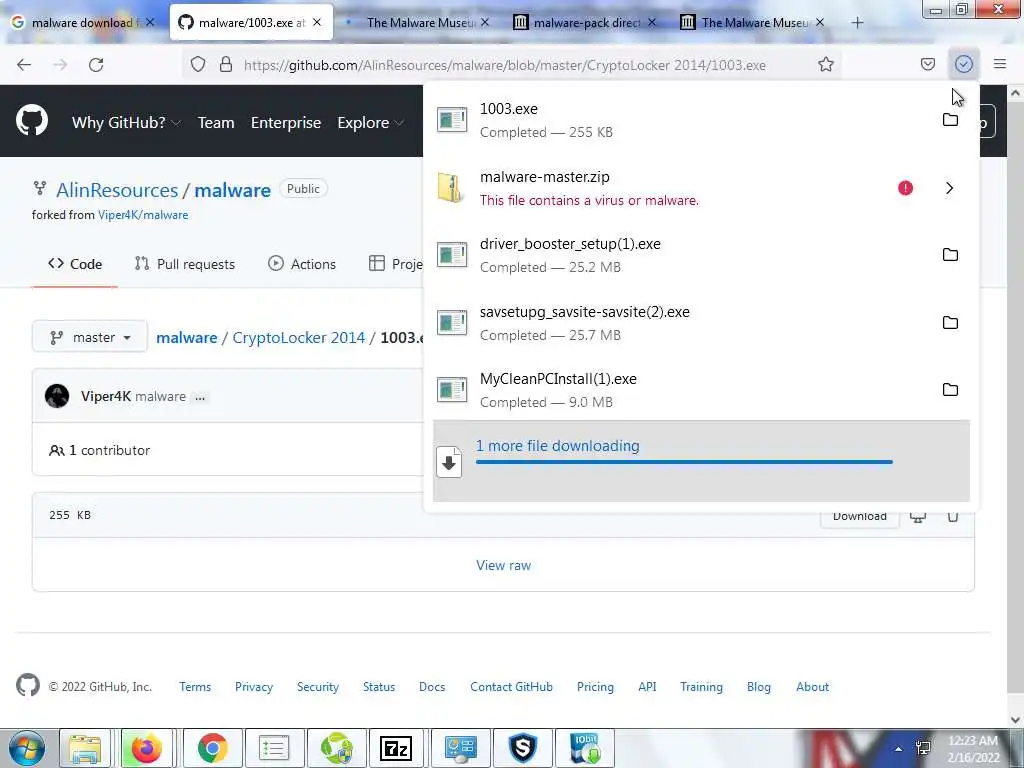Expand the Why GitHub? menu
Viewport: 1024px width, 768px height.
click(x=126, y=122)
